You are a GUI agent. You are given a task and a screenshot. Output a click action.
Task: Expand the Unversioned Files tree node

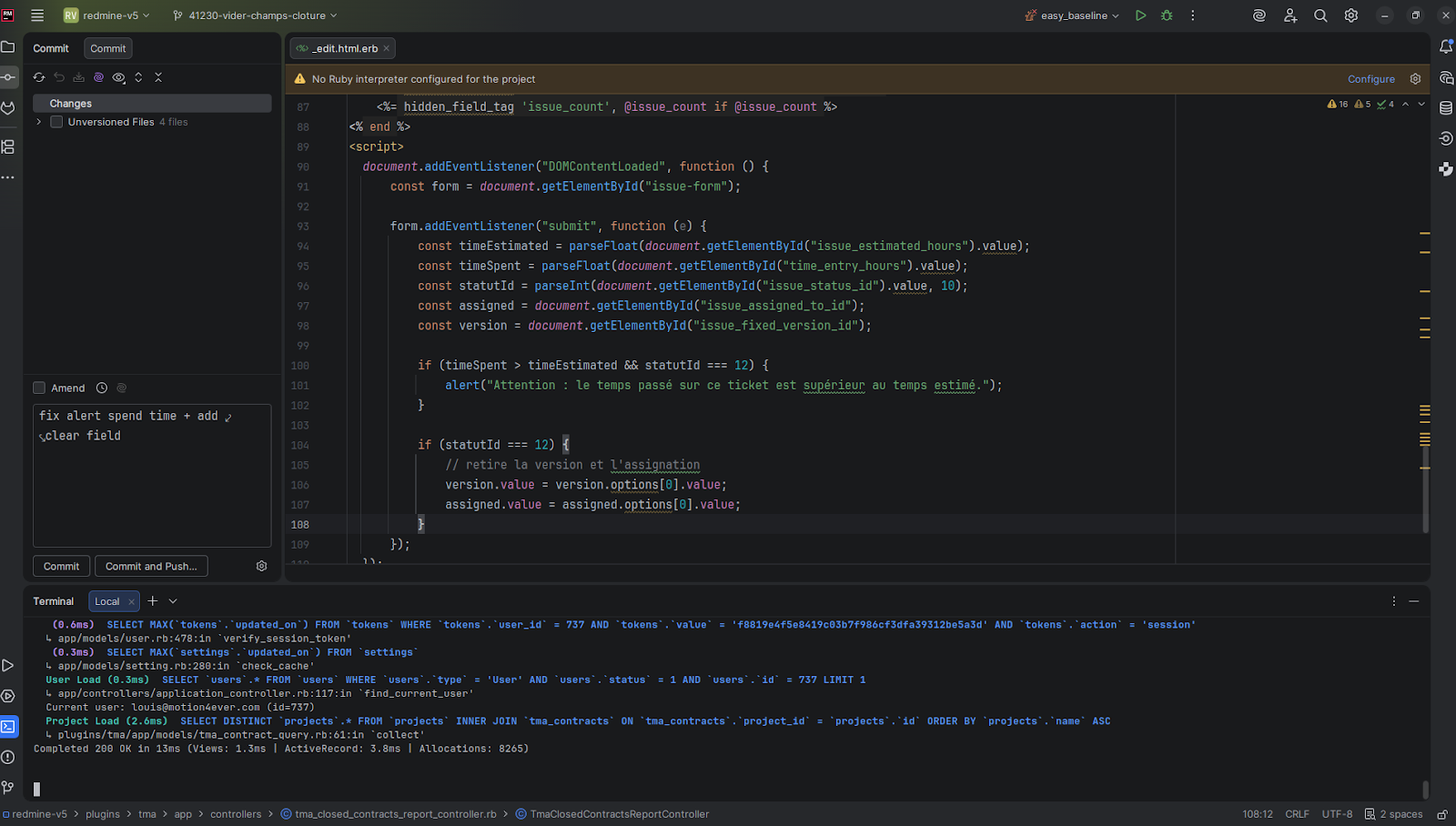pyautogui.click(x=38, y=122)
